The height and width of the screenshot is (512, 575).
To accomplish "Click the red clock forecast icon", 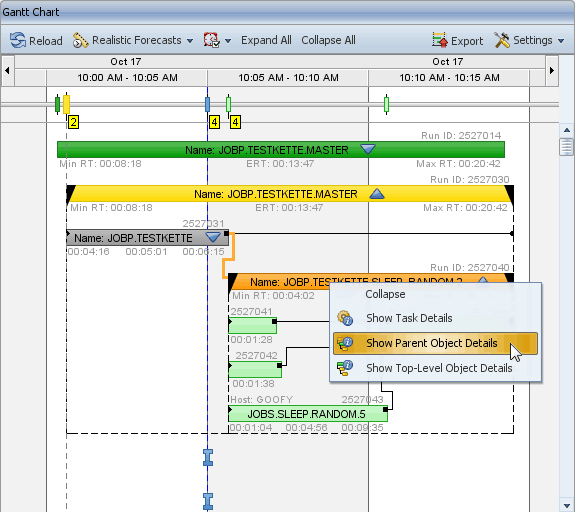I will tap(212, 40).
